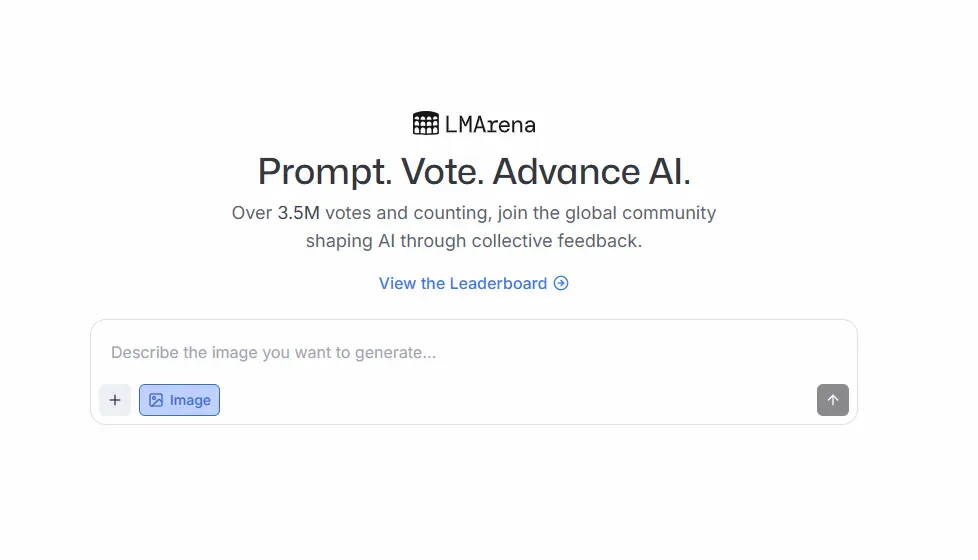Click the "Image" label on the mode chip

190,400
